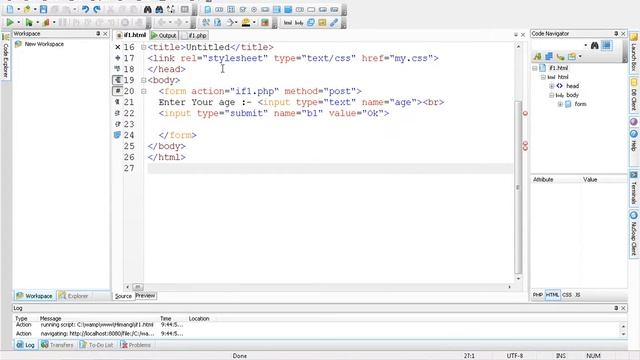Open the To-Do List tab
The width and height of the screenshot is (640, 360).
pos(97,345)
